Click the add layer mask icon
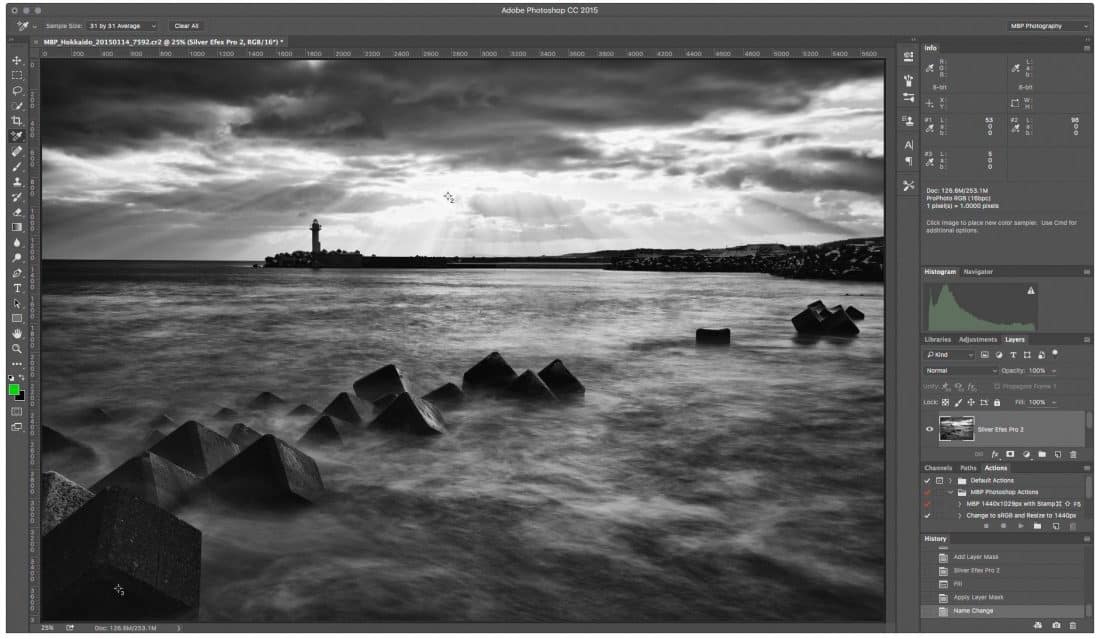This screenshot has width=1100, height=639. pyautogui.click(x=1010, y=454)
